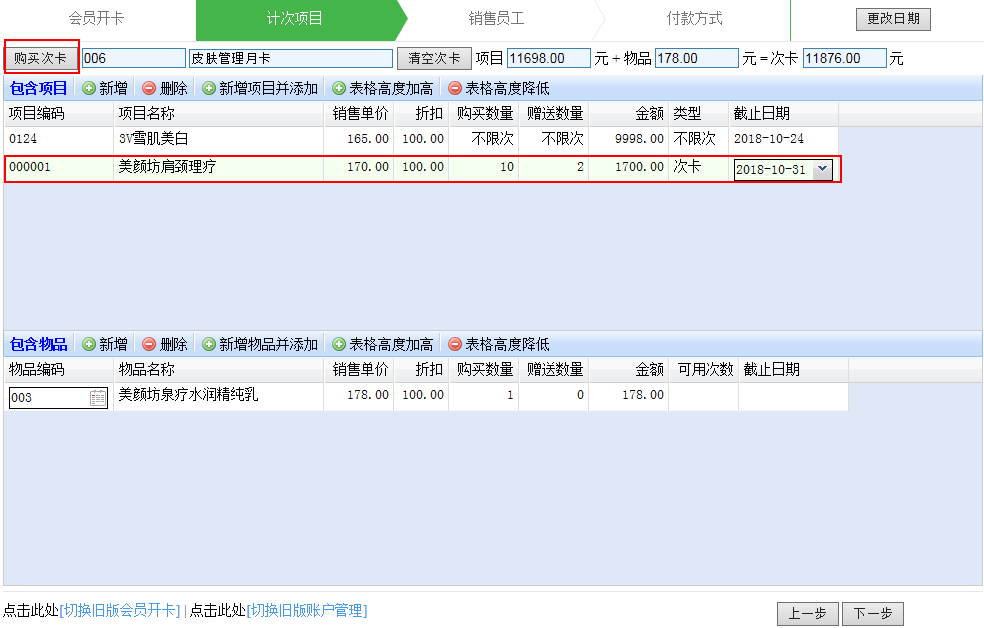Screen dimensions: 984x628
Task: Proceed with the 下一步 button
Action: [x=872, y=614]
